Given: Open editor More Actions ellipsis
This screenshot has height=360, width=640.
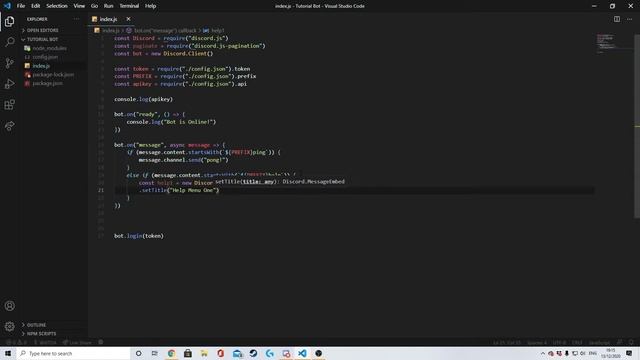Looking at the screenshot, I should [x=629, y=19].
